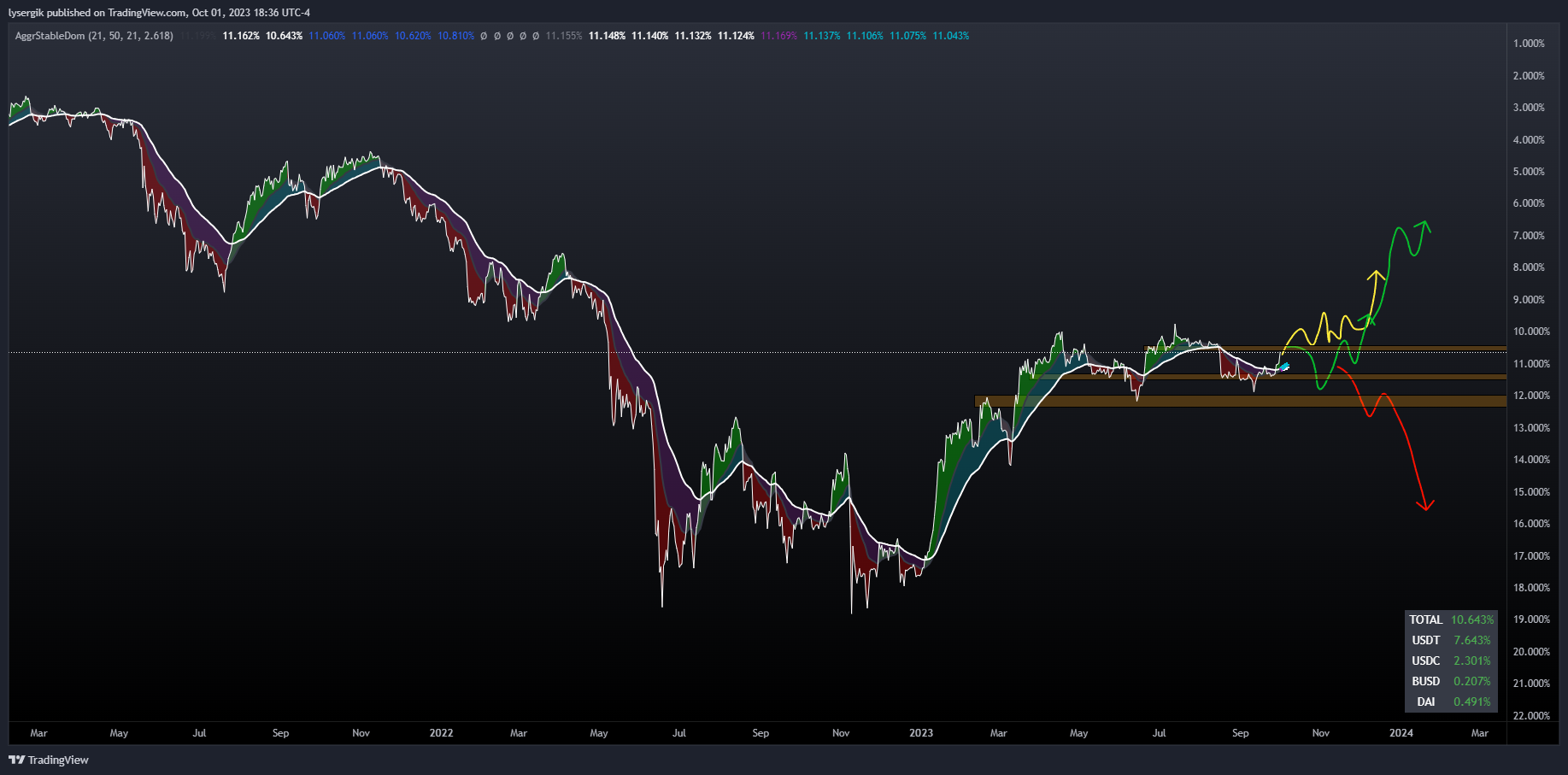Click the 18.000% price scale label
The height and width of the screenshot is (775, 1568).
1531,588
